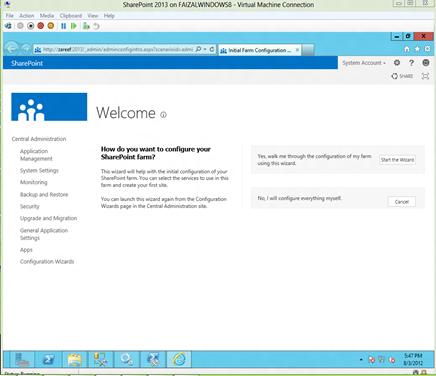
Task: Click the Internet Explorer taskbar icon
Action: 179,359
